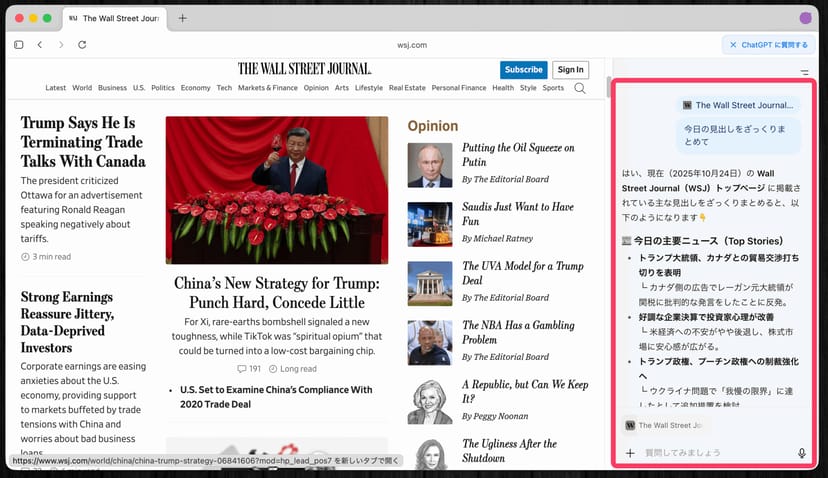Open the Markets & Finance nav section
828x478 pixels.
267,88
